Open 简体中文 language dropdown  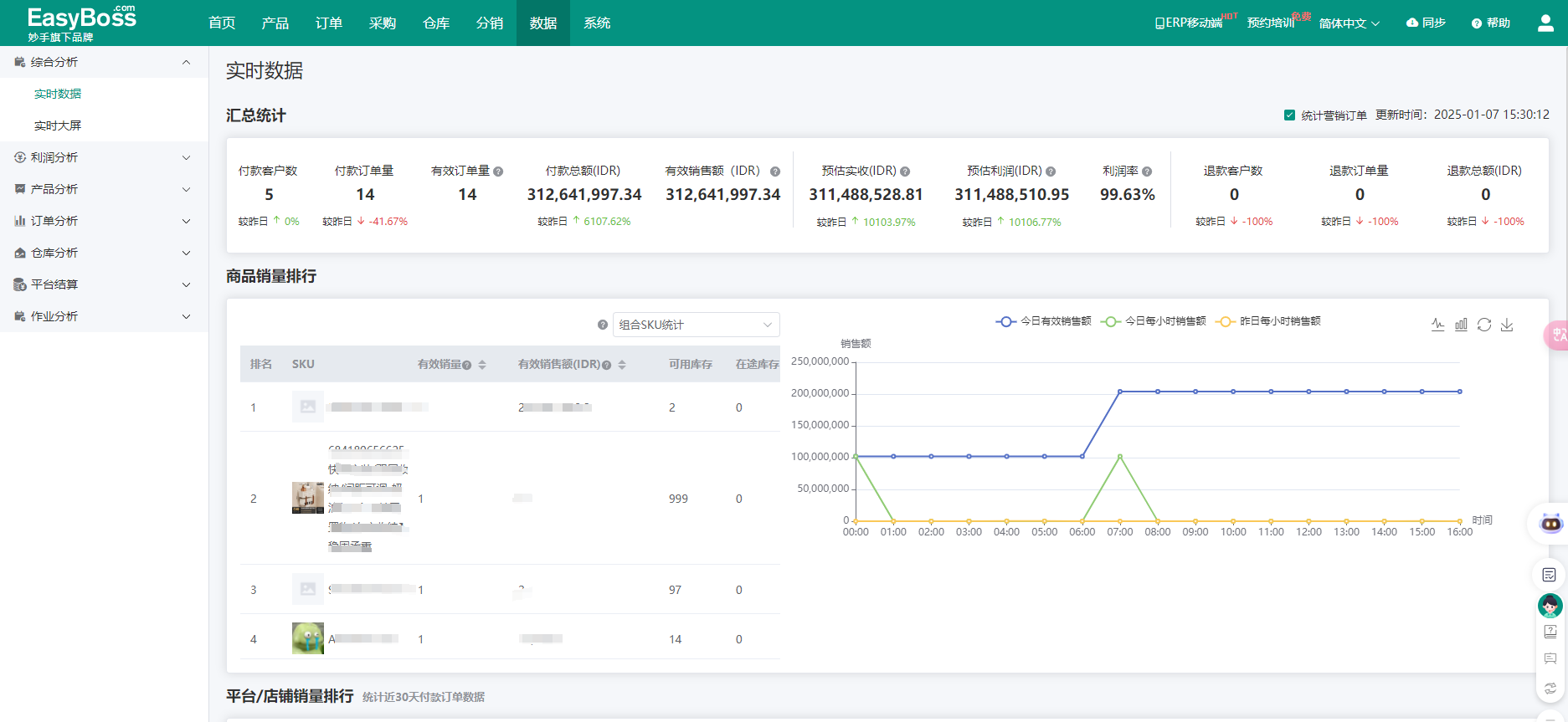1349,23
